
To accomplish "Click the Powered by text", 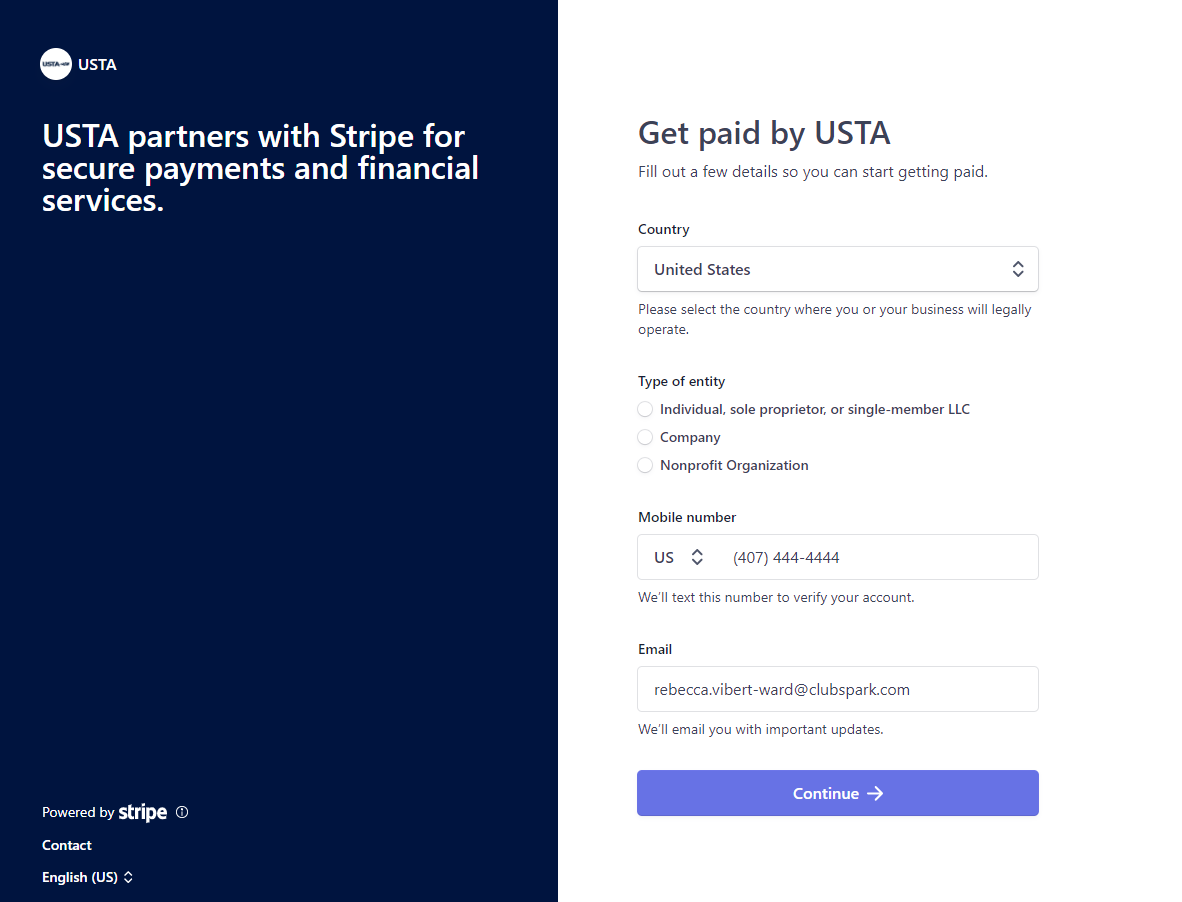I will [x=78, y=812].
